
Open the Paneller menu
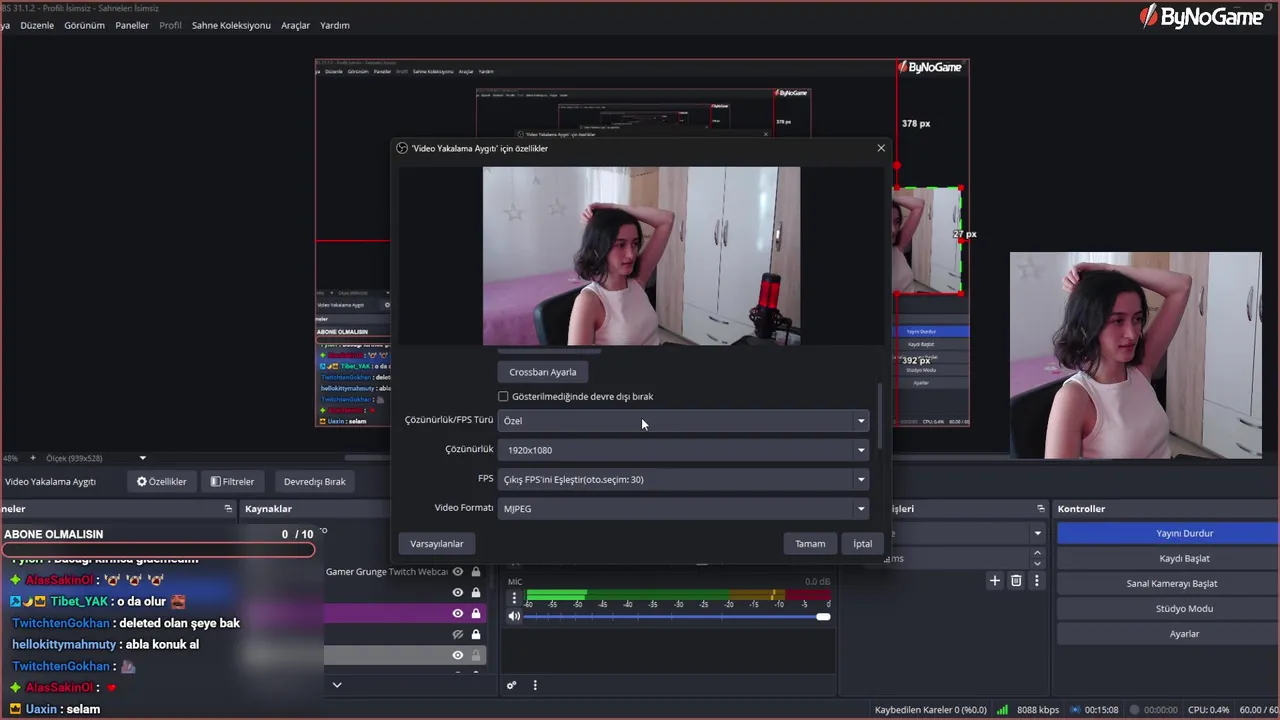pos(132,25)
